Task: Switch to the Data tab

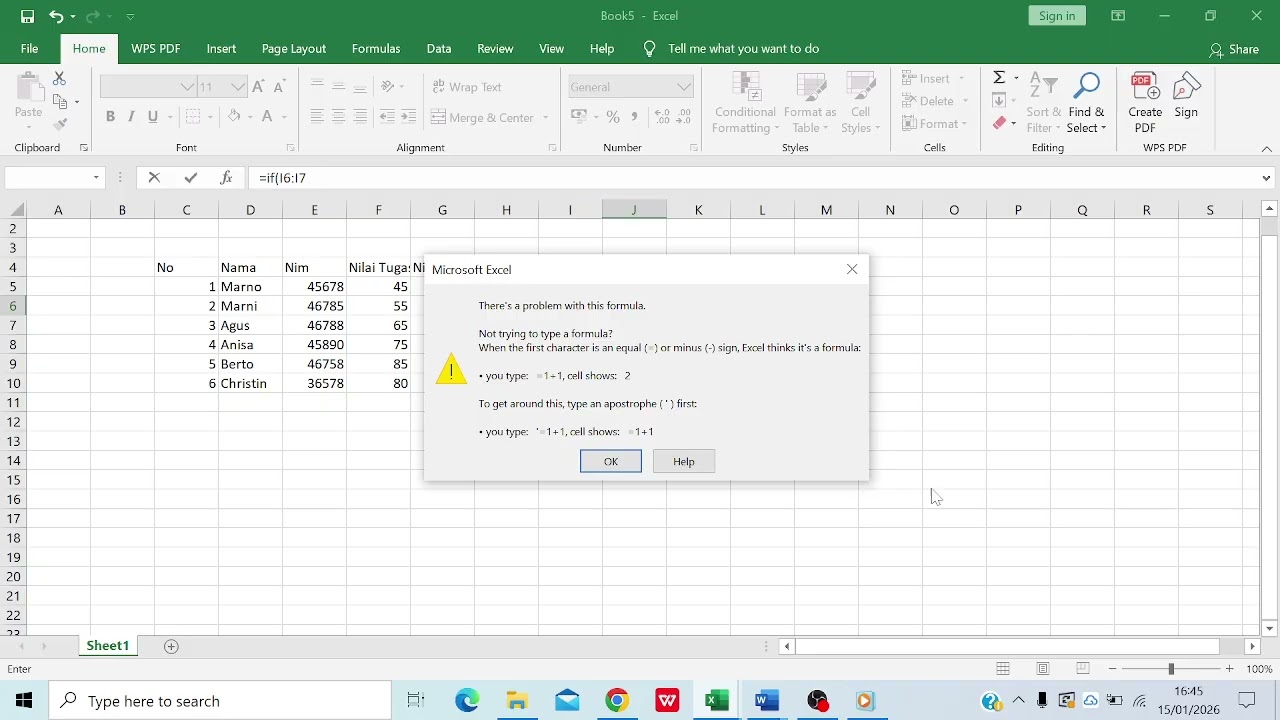Action: [439, 48]
